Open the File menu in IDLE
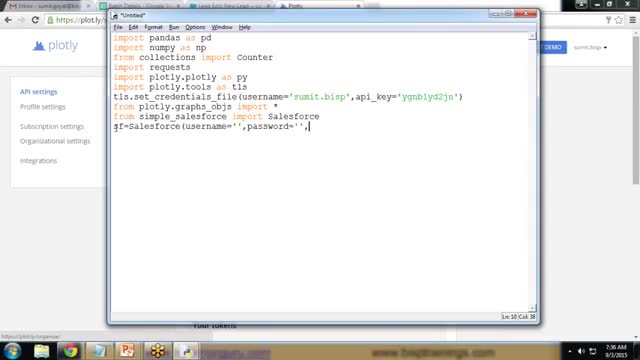The height and width of the screenshot is (360, 640). (x=118, y=27)
